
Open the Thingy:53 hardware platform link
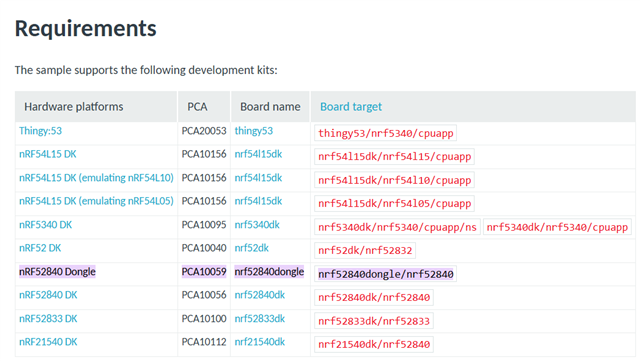[40, 131]
